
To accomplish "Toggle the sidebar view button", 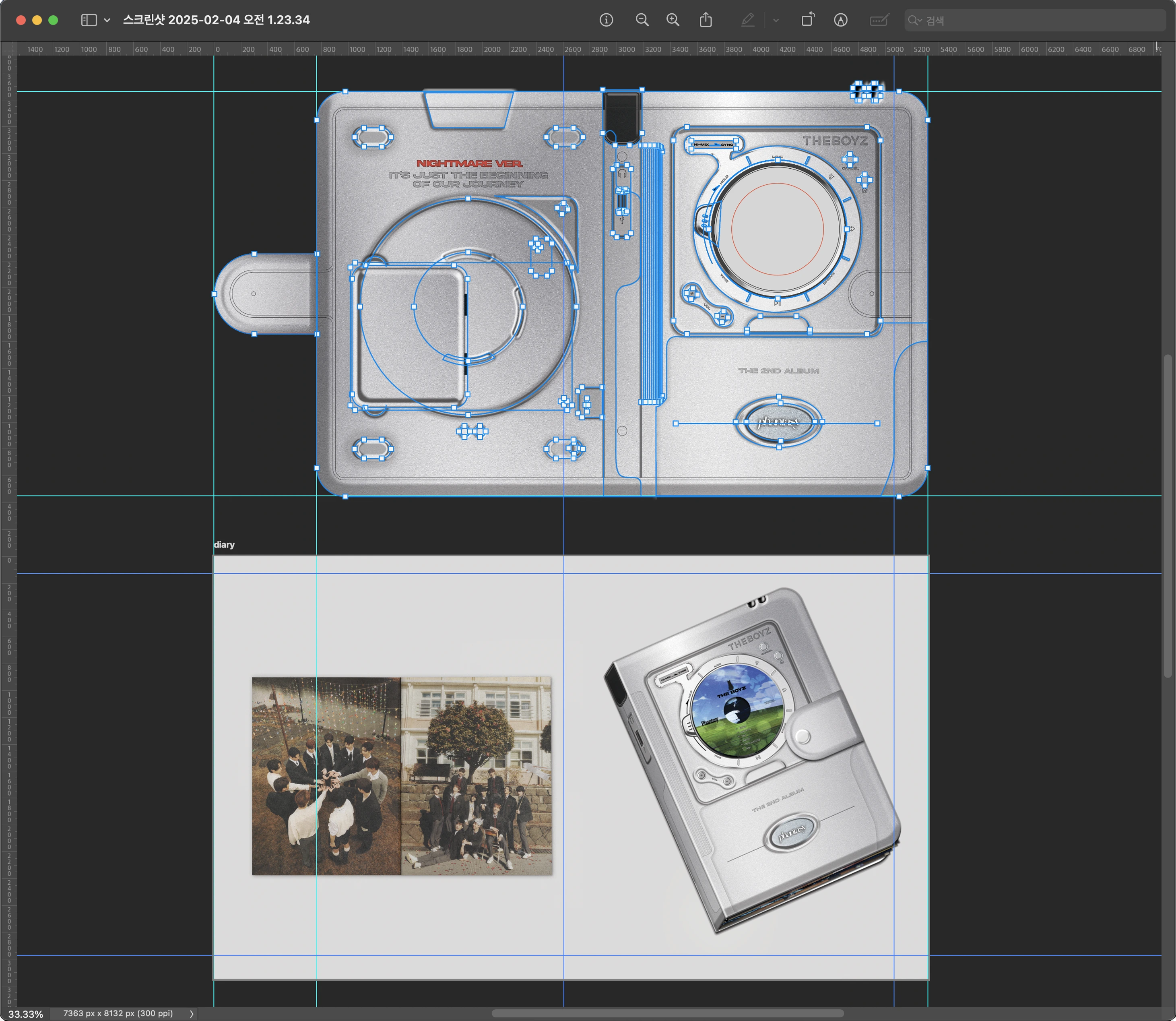I will (x=89, y=21).
